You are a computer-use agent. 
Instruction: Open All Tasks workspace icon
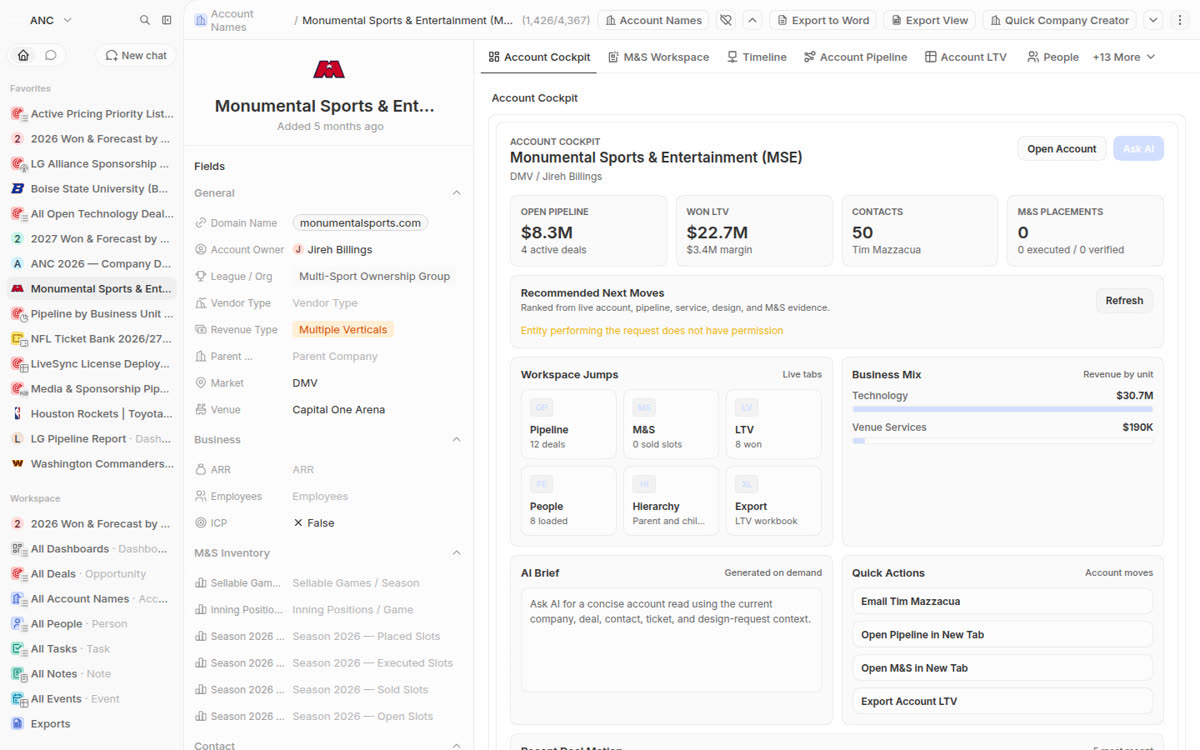click(17, 649)
